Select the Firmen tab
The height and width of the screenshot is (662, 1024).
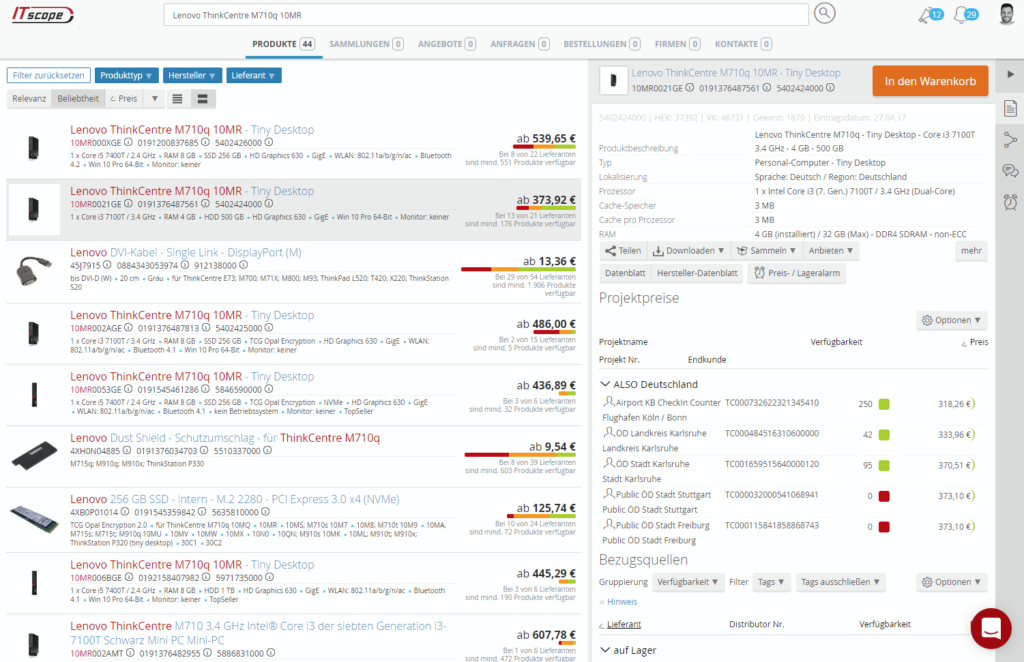[x=677, y=44]
